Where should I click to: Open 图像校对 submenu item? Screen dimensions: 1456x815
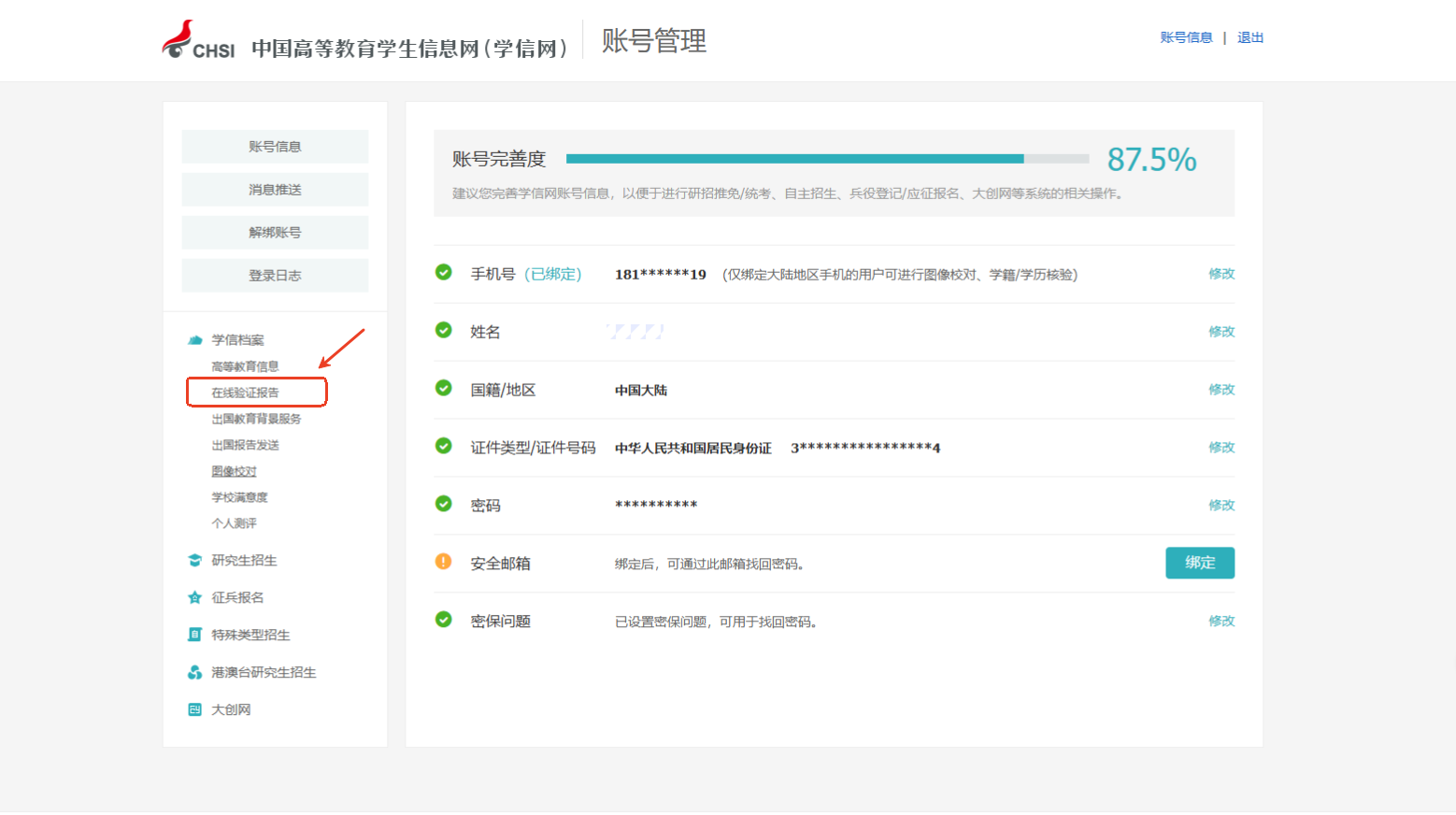coord(234,471)
